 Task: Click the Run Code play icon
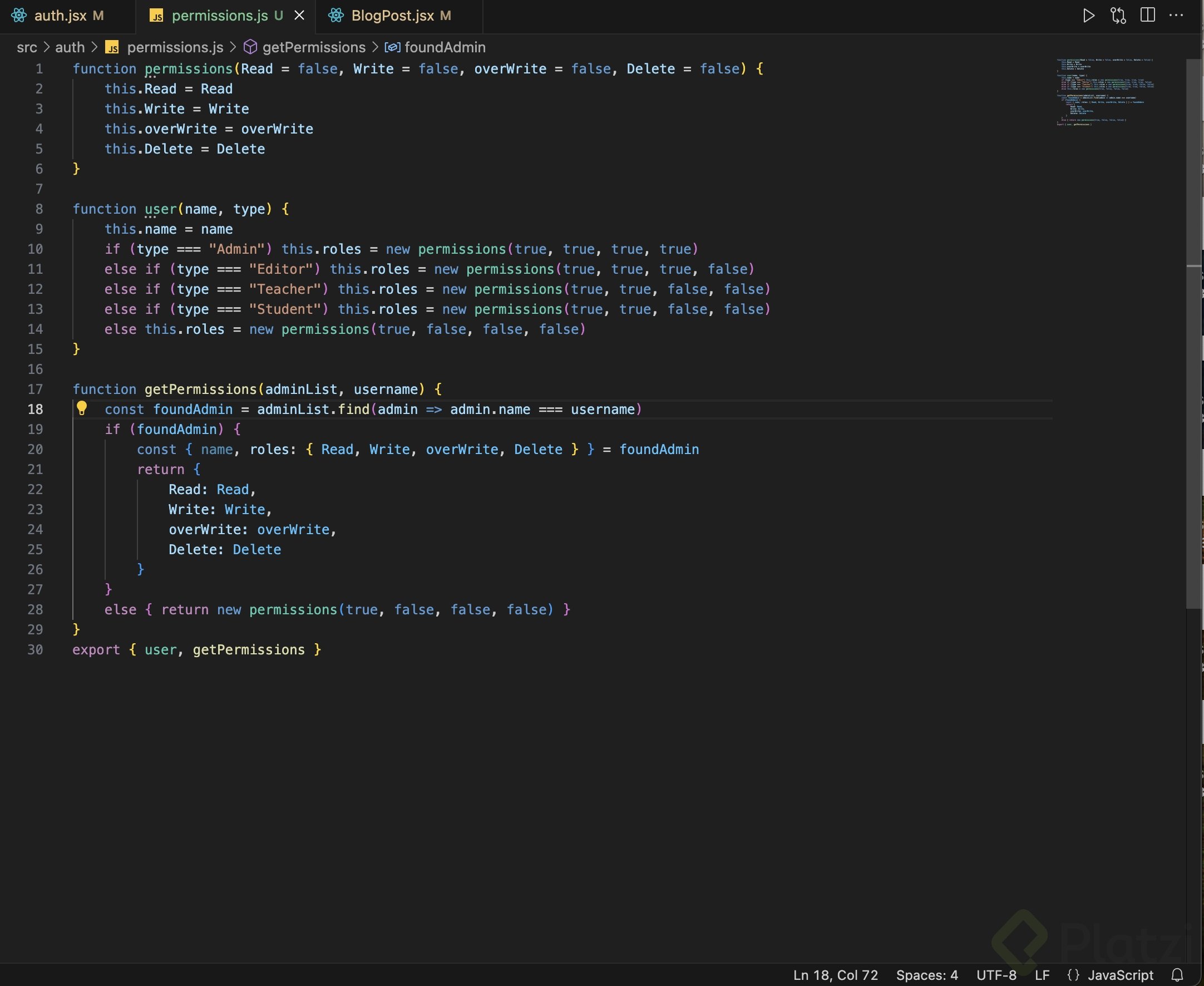click(x=1088, y=16)
